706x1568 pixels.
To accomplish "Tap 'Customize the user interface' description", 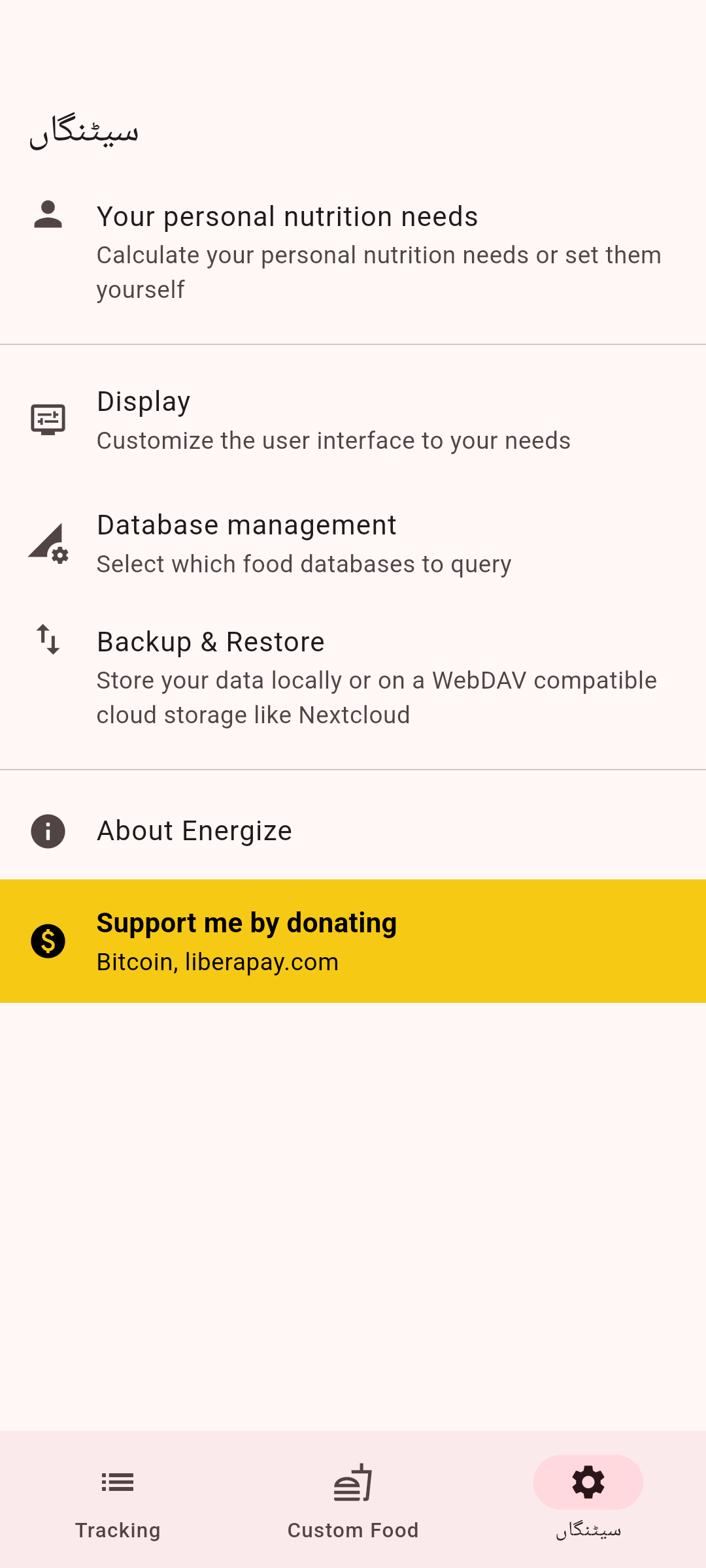I will point(333,441).
